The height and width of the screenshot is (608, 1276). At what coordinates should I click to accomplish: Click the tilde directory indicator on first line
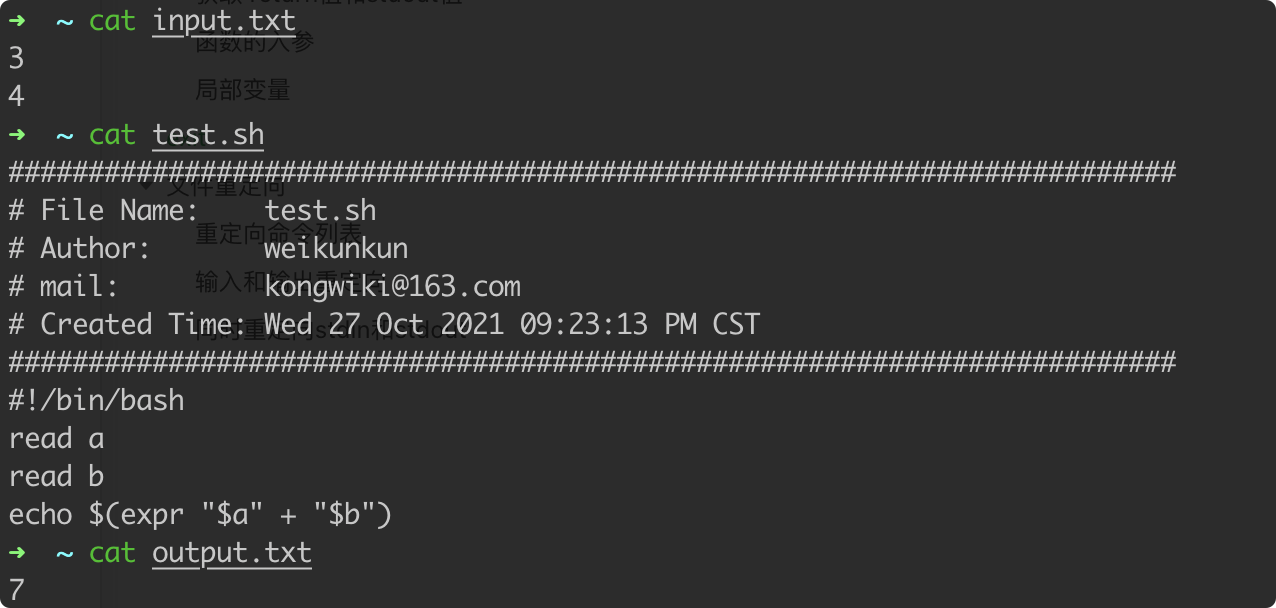click(x=65, y=20)
